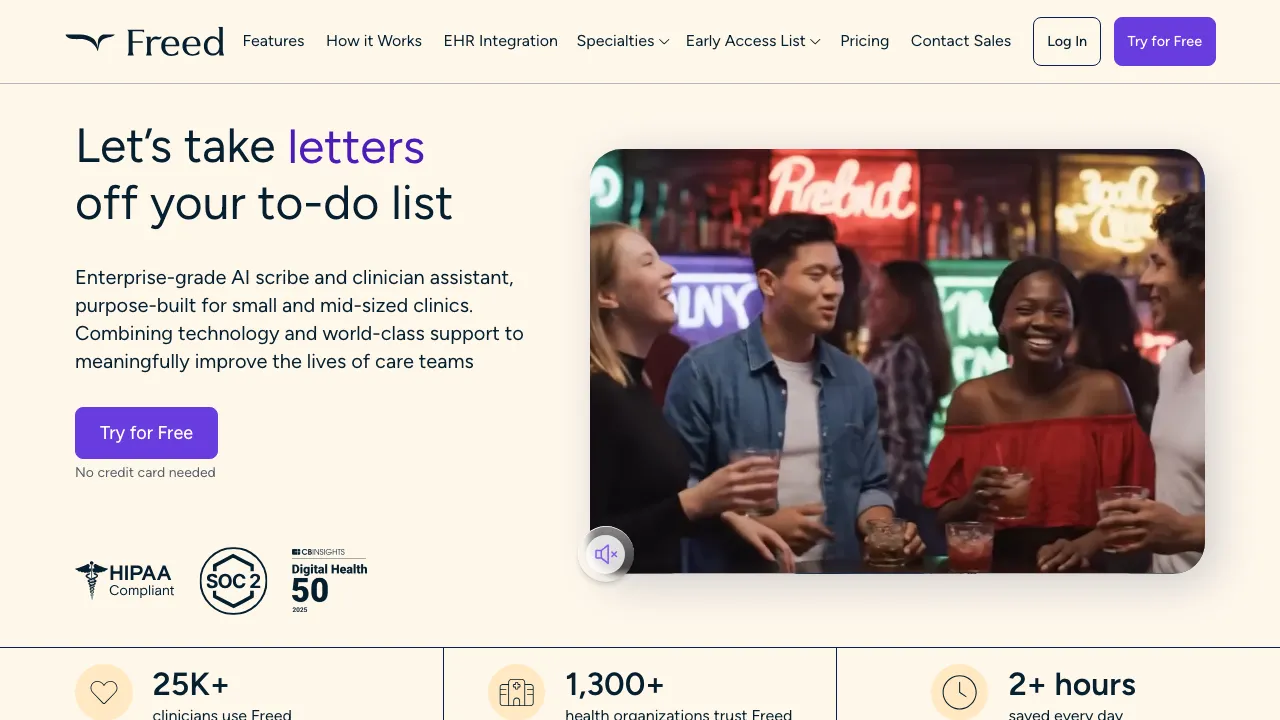The width and height of the screenshot is (1280, 720).
Task: Click the CB Insights Digital Health 50 badge
Action: click(x=329, y=580)
